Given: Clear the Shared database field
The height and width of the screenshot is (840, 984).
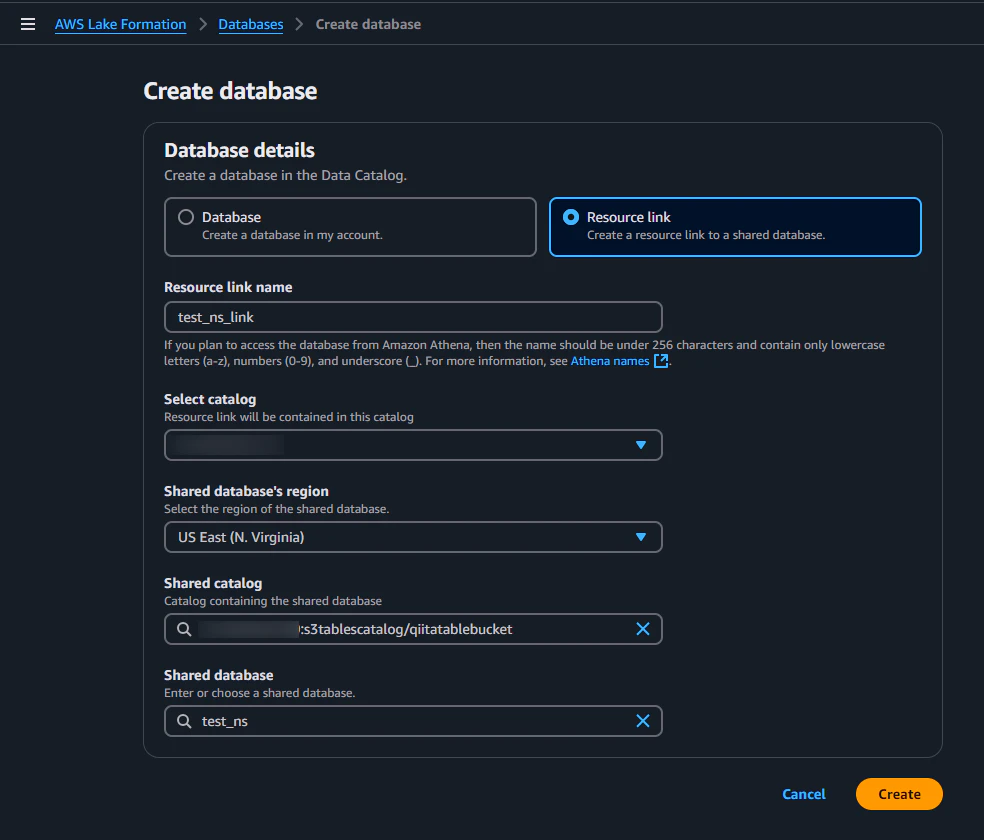Looking at the screenshot, I should [643, 721].
